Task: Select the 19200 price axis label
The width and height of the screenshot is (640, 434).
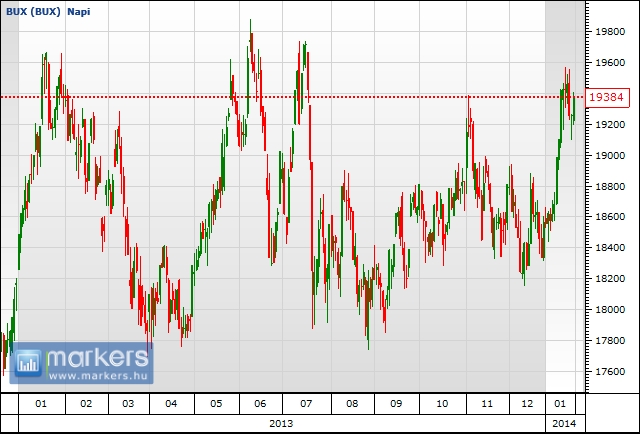Action: point(610,125)
